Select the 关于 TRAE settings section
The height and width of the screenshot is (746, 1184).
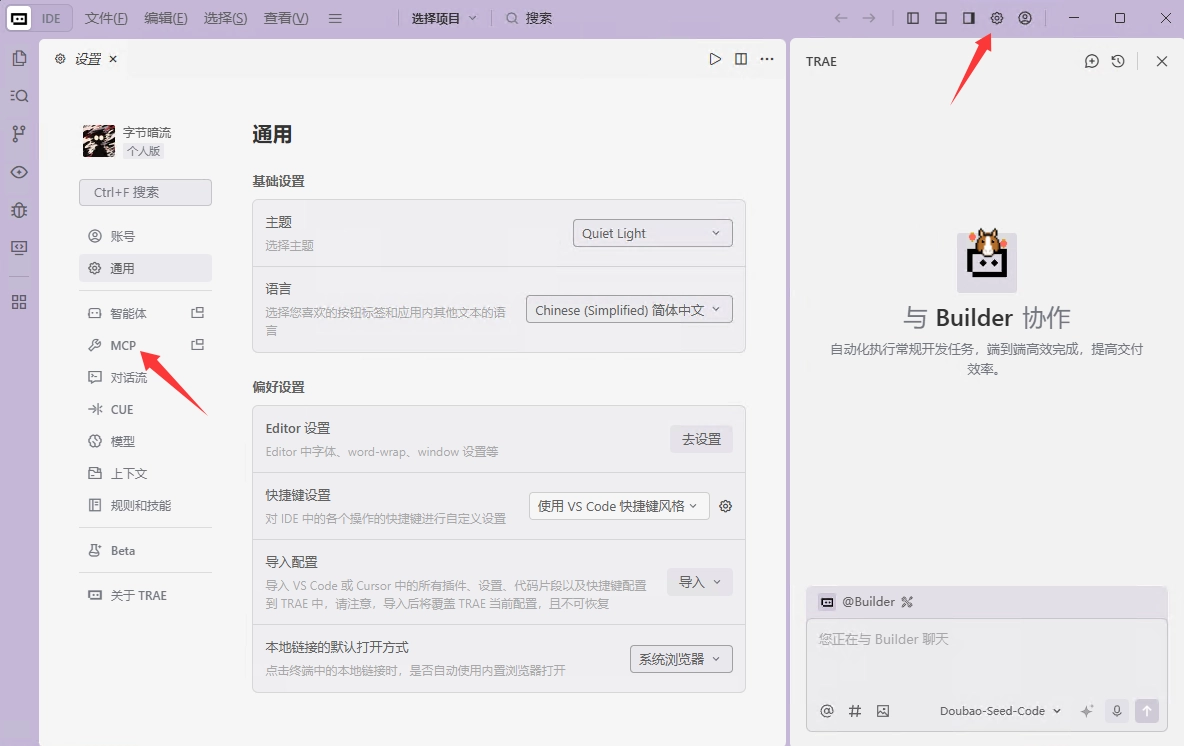[145, 595]
